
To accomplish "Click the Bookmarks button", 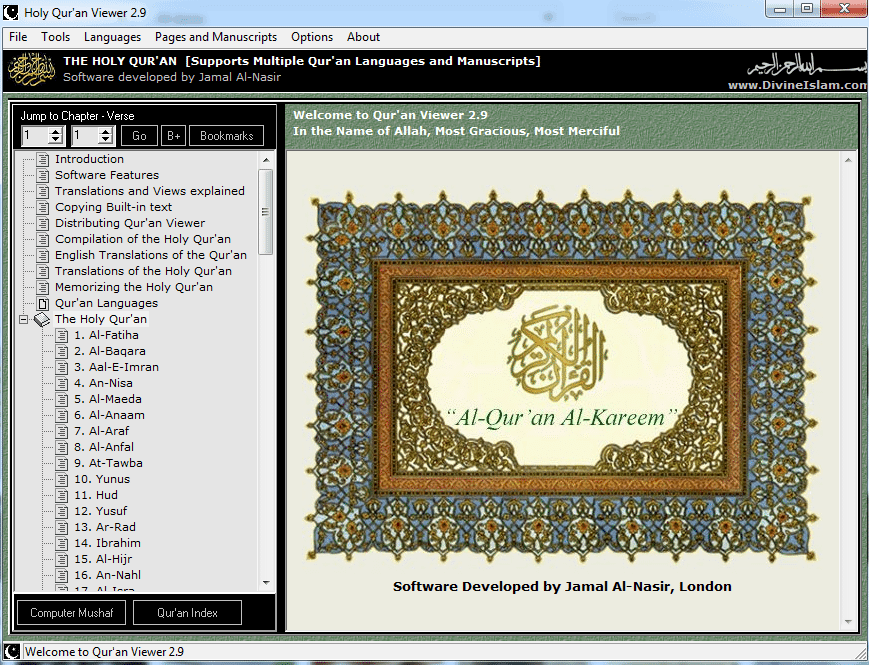I will click(x=225, y=134).
